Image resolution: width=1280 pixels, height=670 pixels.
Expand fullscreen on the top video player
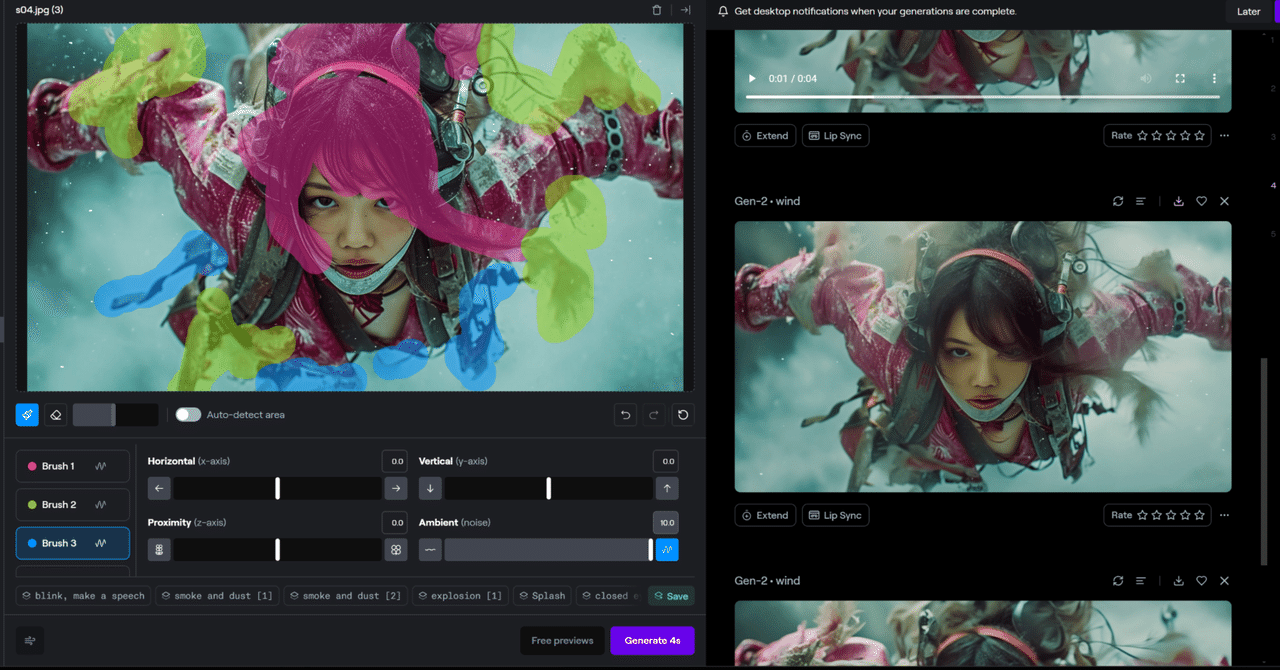pos(1180,78)
